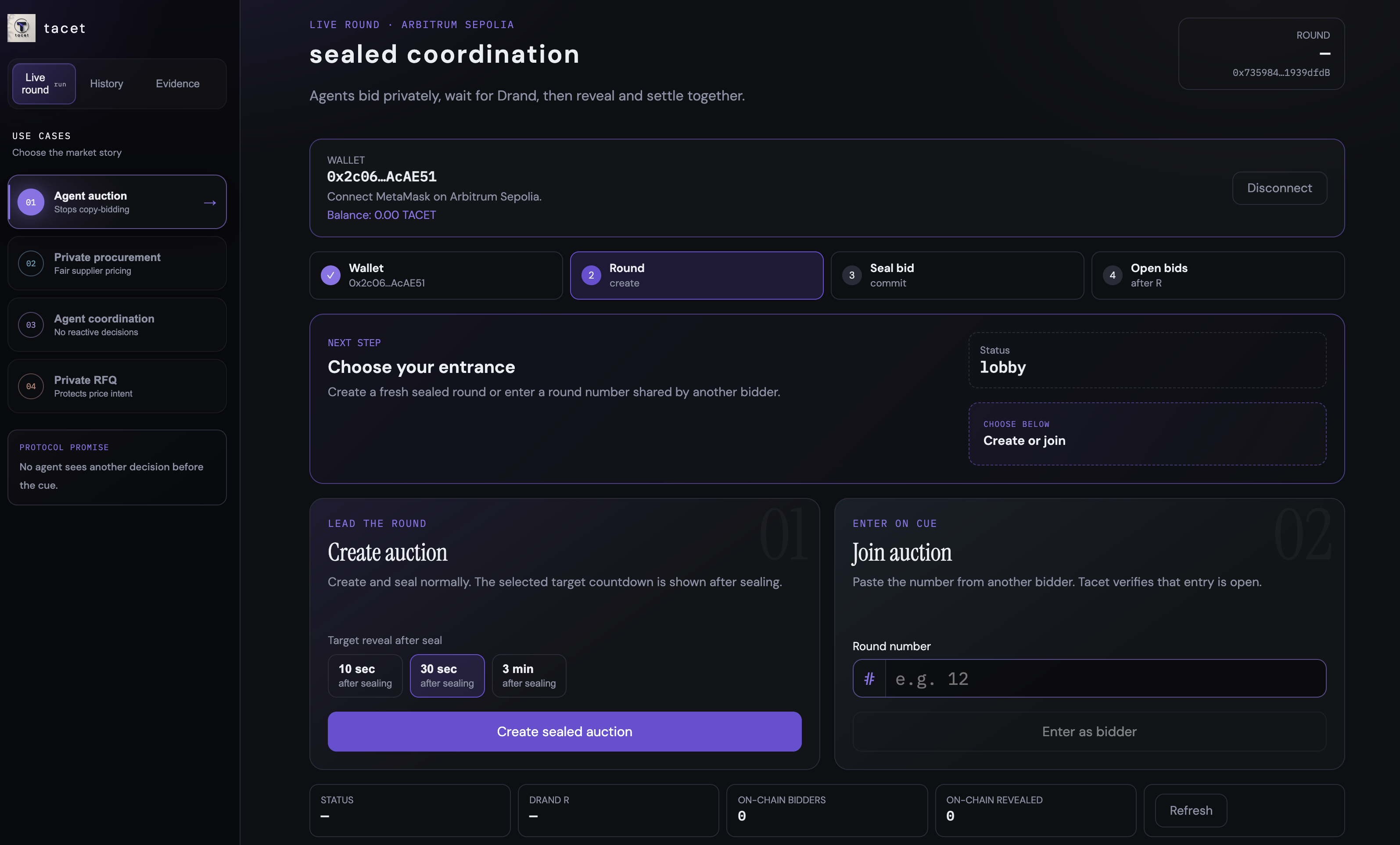Click the Create or join box
The height and width of the screenshot is (845, 1400).
pyautogui.click(x=1147, y=434)
